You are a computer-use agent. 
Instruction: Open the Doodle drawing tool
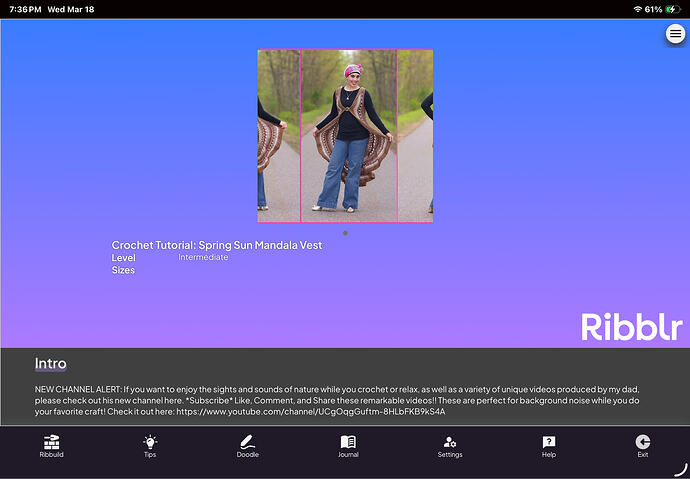click(248, 446)
